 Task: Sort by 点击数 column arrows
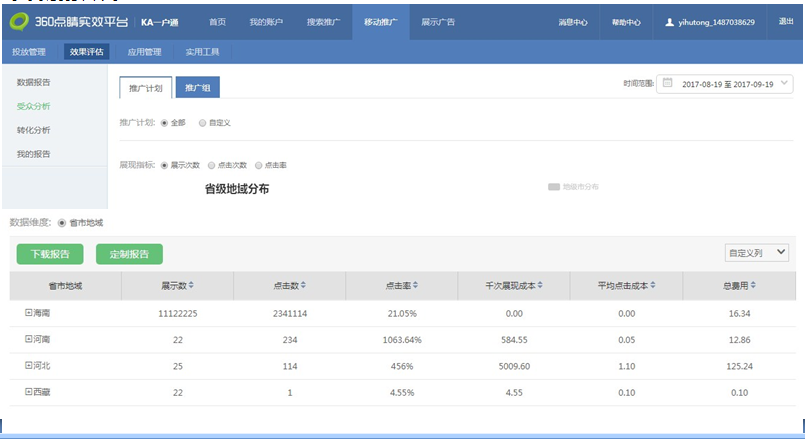(304, 286)
